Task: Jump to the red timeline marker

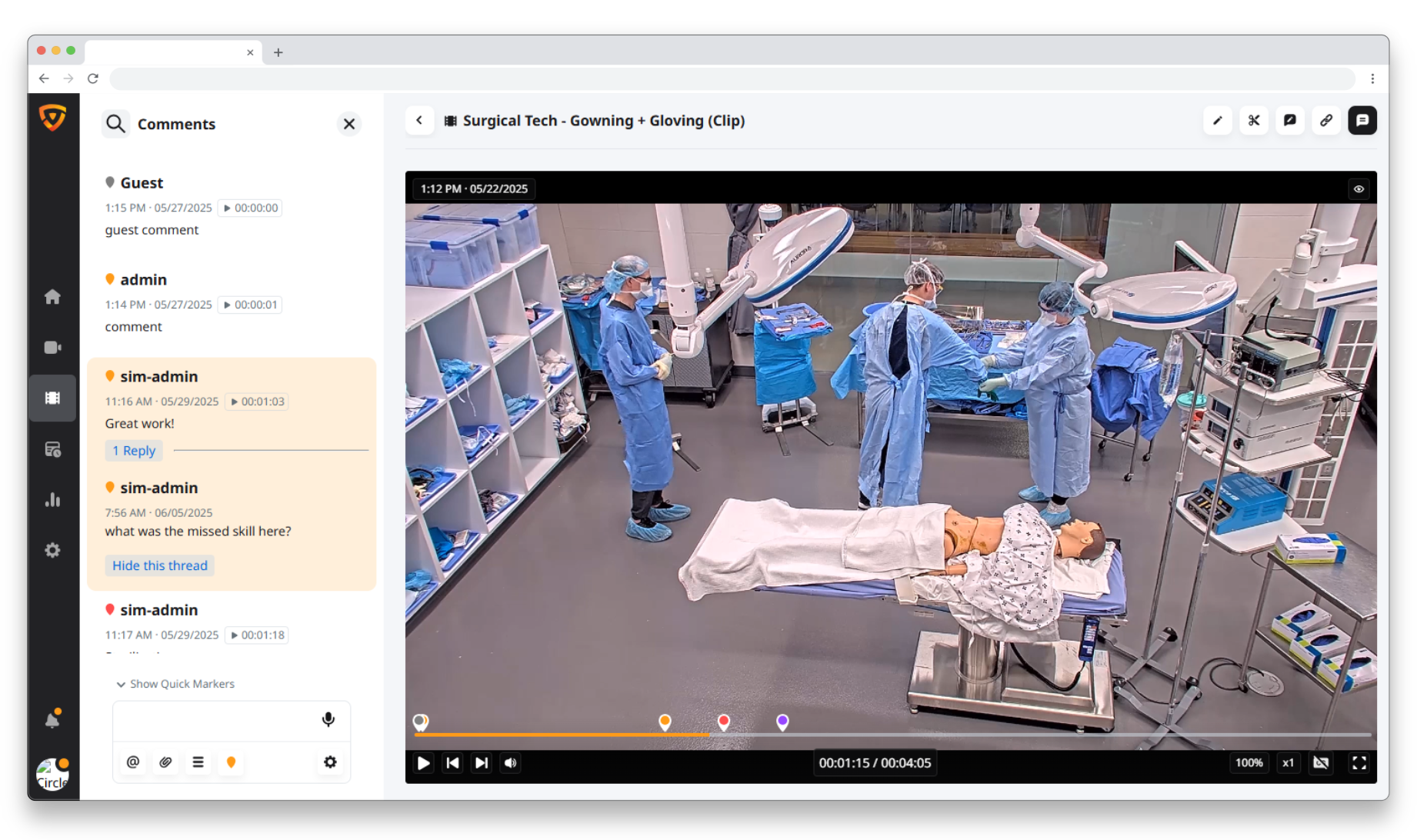Action: pos(724,722)
